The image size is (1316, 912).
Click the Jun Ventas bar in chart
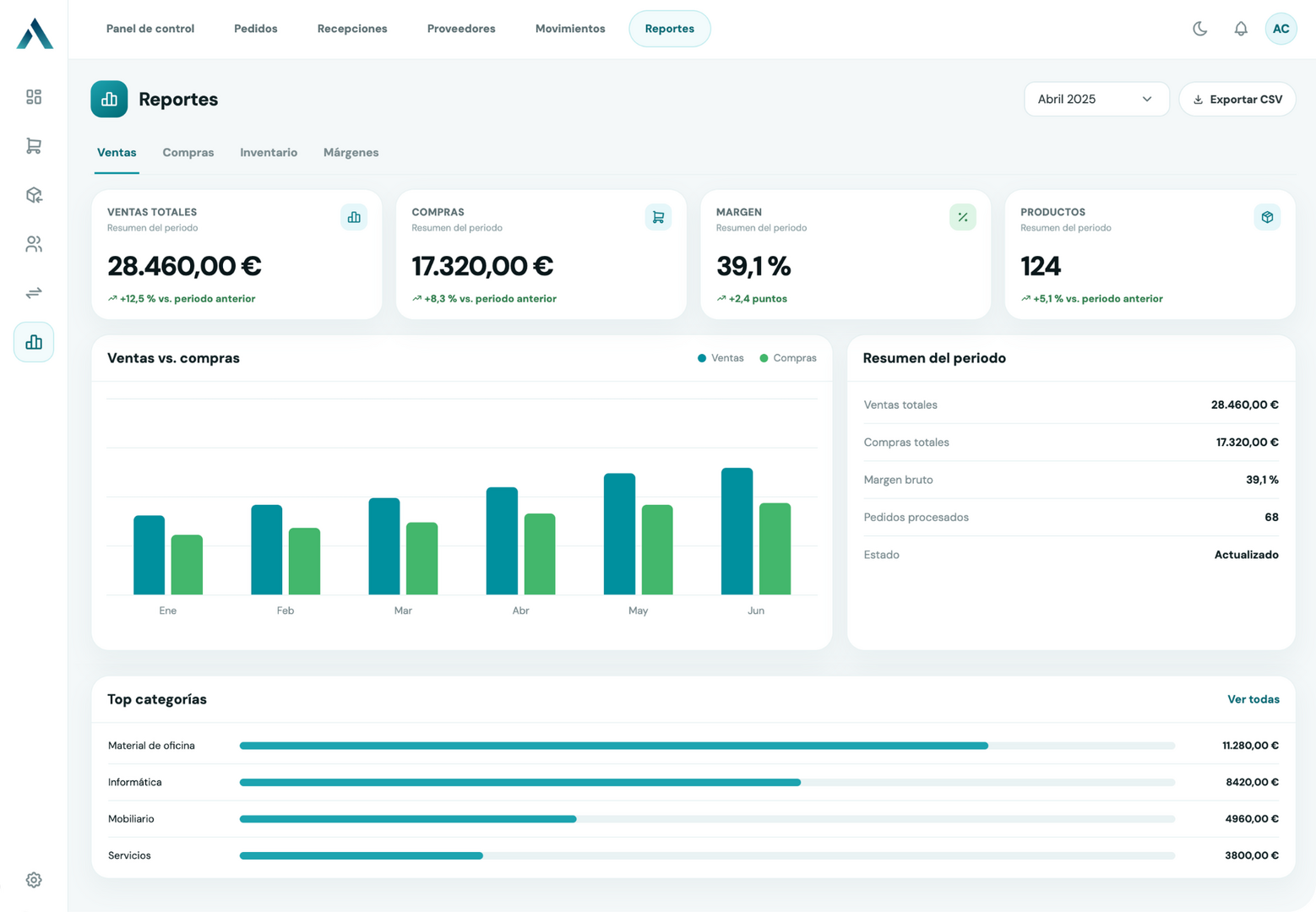[737, 531]
